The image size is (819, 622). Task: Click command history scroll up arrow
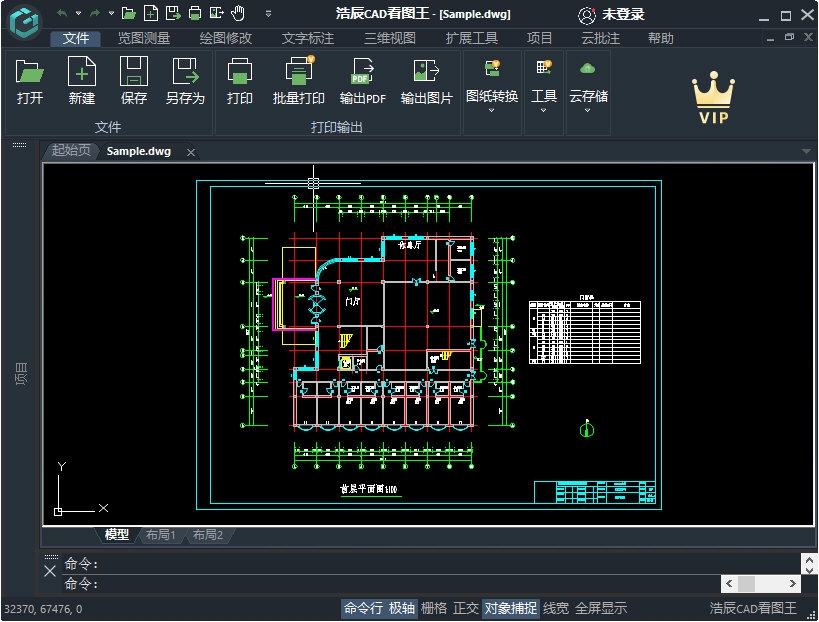[x=809, y=560]
